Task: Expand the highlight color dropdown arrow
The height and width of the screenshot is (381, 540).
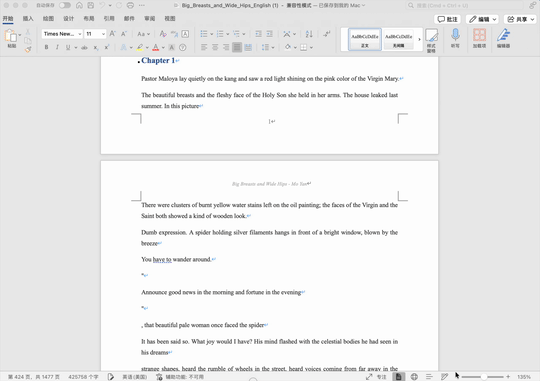Action: pos(147,48)
